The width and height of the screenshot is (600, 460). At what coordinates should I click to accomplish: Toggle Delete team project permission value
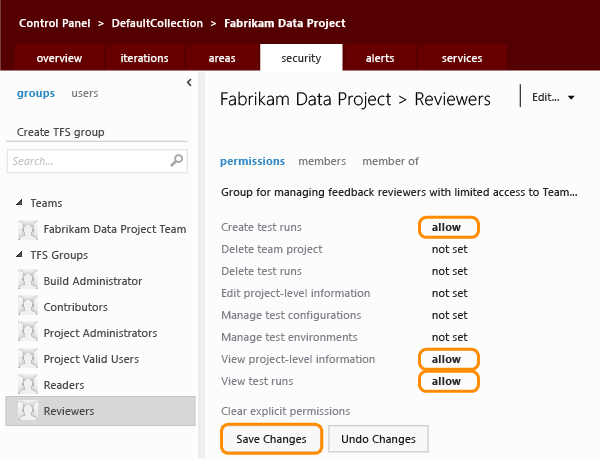pyautogui.click(x=450, y=250)
